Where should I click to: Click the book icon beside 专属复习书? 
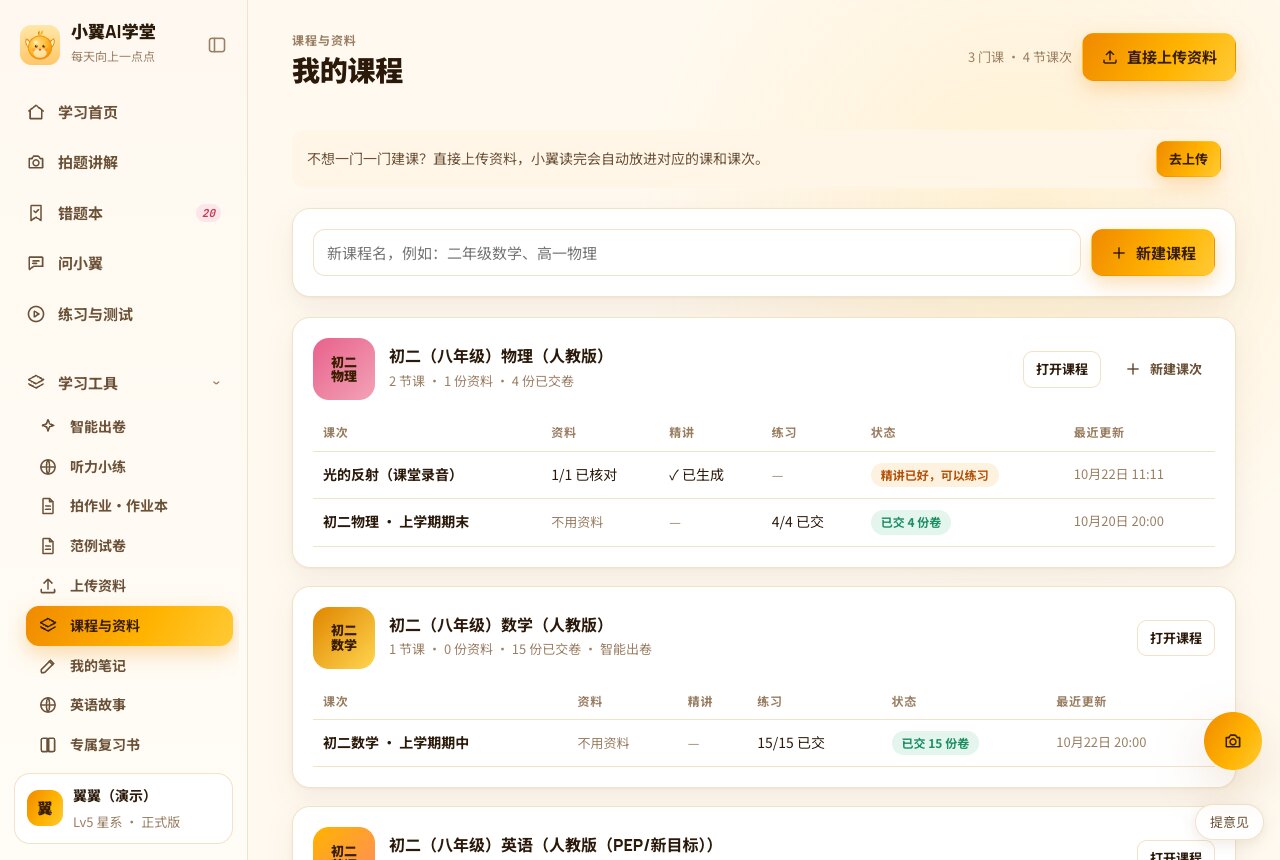pyautogui.click(x=48, y=745)
